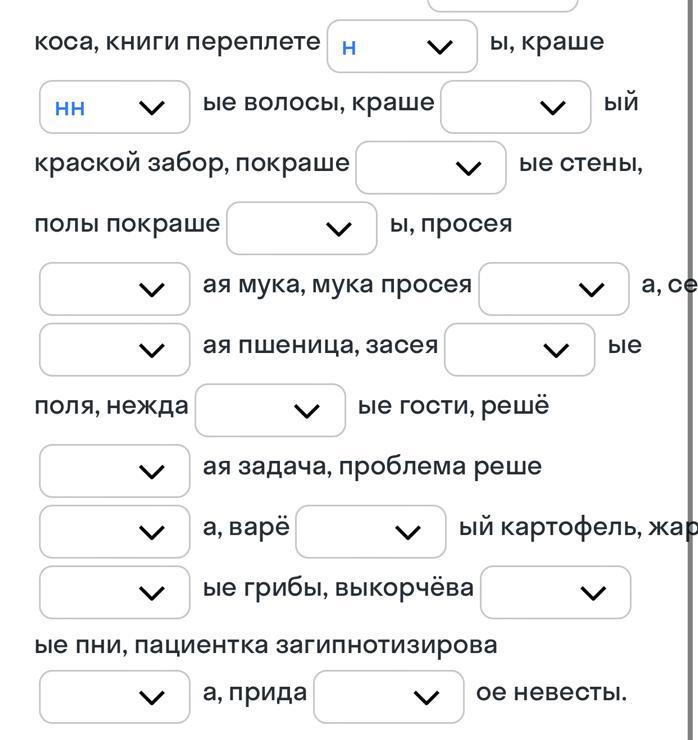Viewport: 698px width, 740px height.
Task: Expand dropdown before "ый краской забор"
Action: [x=515, y=107]
